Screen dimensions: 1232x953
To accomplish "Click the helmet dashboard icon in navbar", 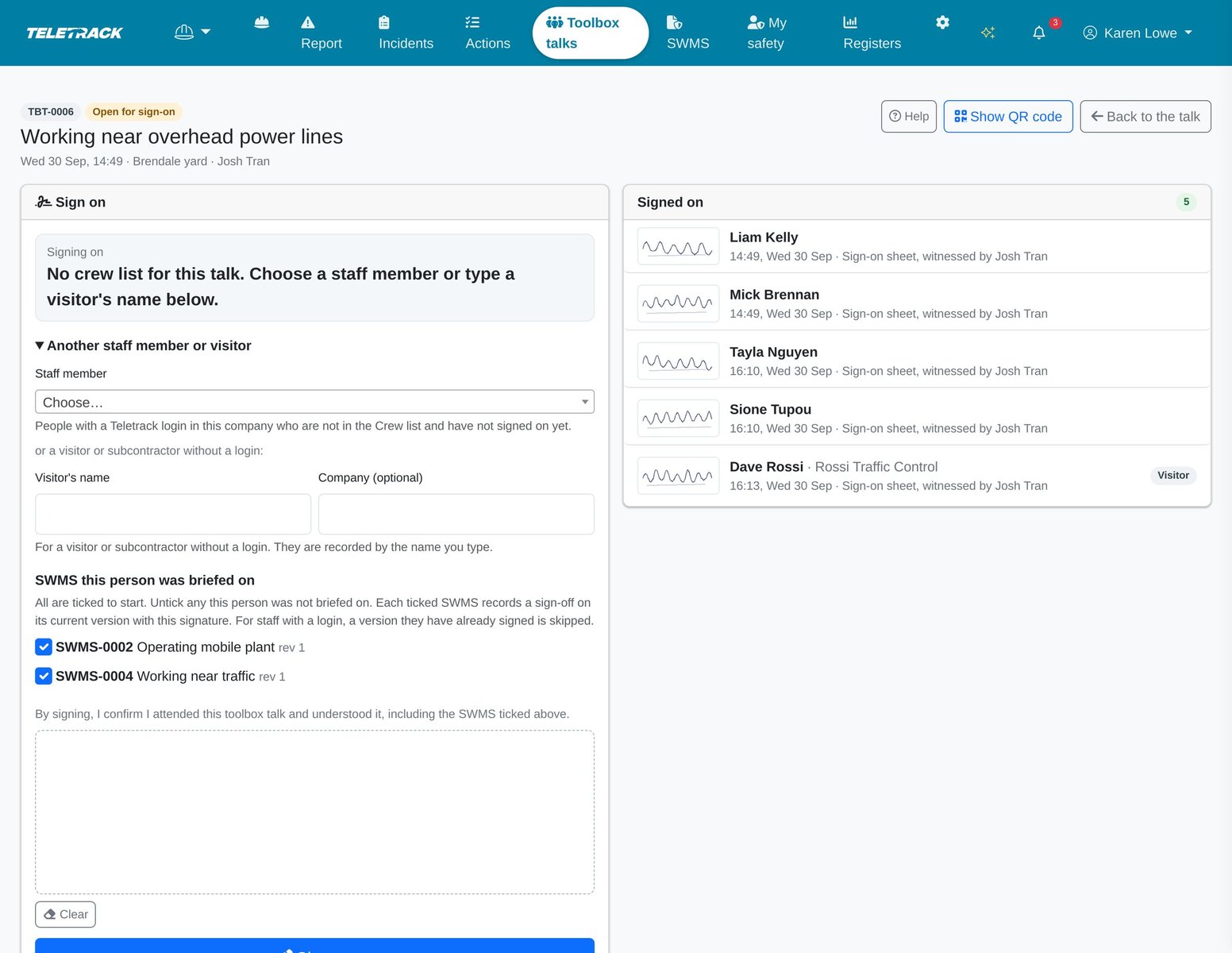I will 261,22.
